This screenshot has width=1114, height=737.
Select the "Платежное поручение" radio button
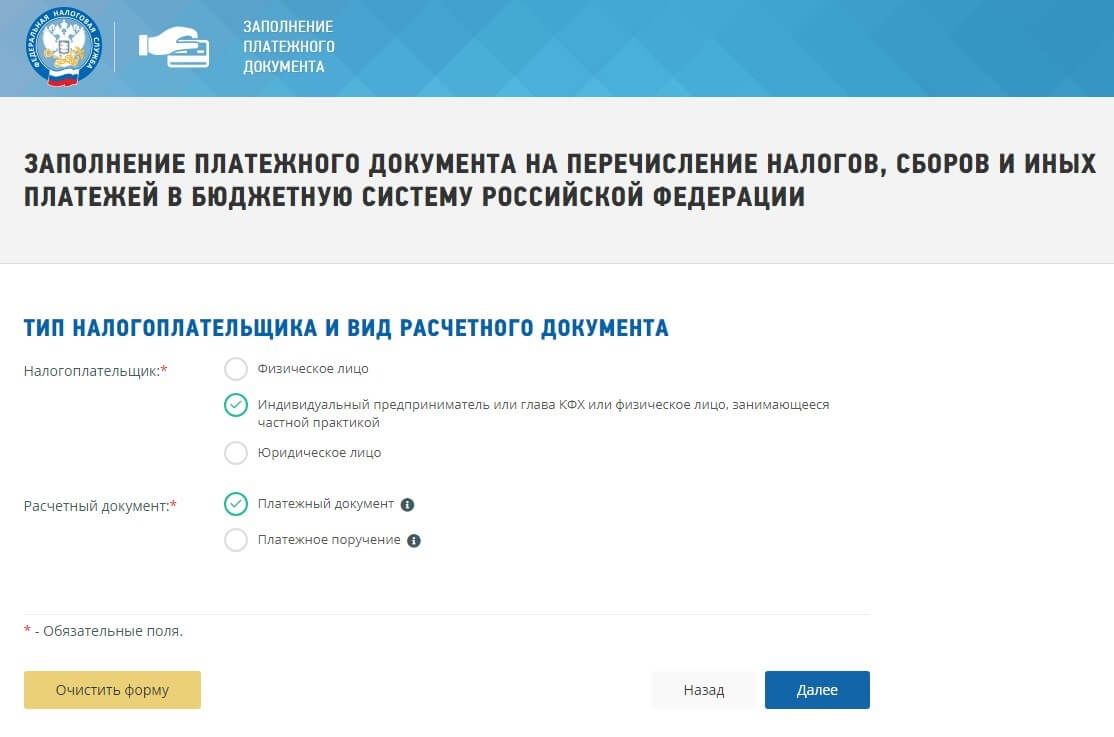coord(236,540)
